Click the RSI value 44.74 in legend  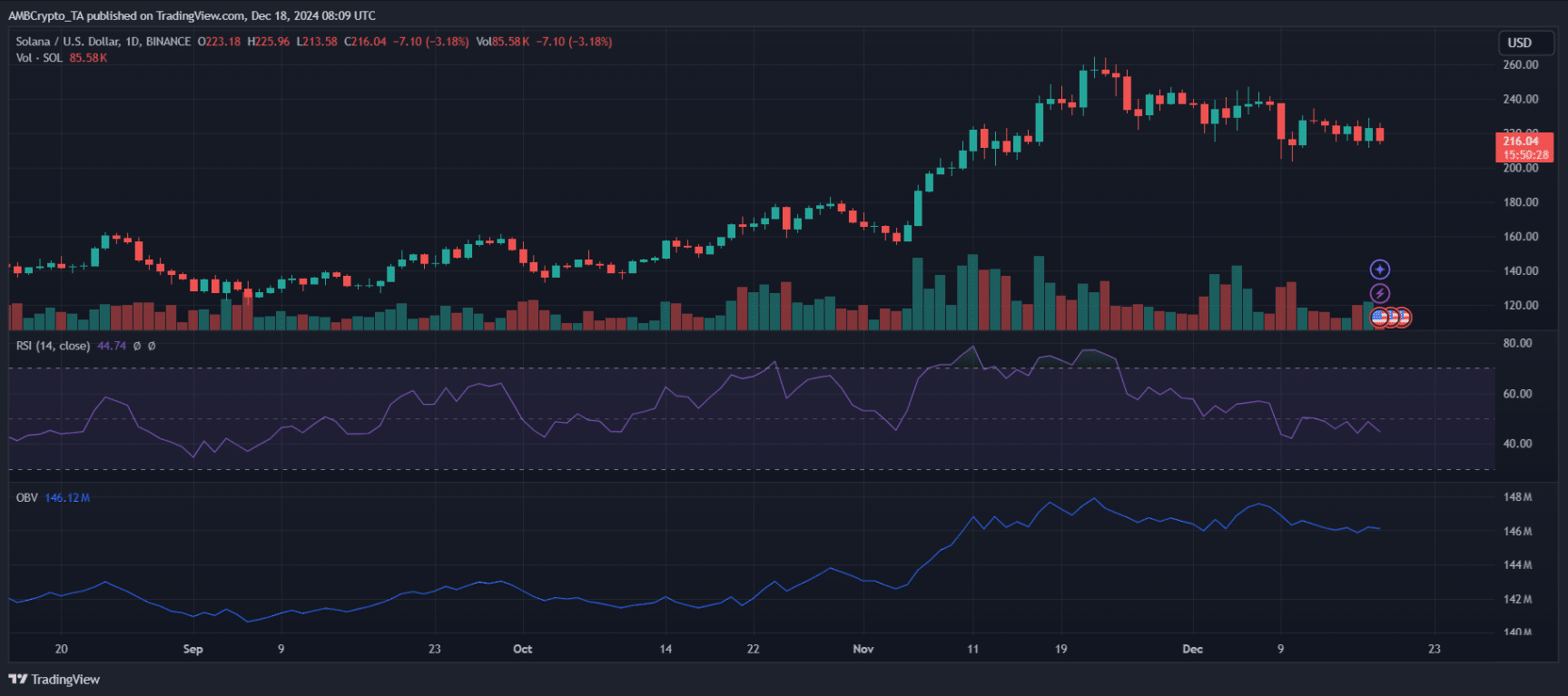pos(112,346)
